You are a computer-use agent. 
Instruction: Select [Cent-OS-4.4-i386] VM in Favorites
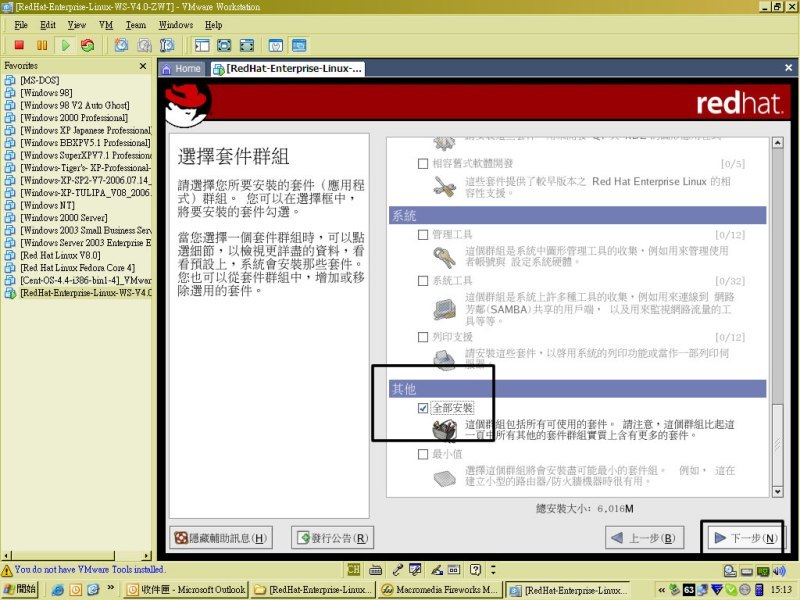coord(86,280)
